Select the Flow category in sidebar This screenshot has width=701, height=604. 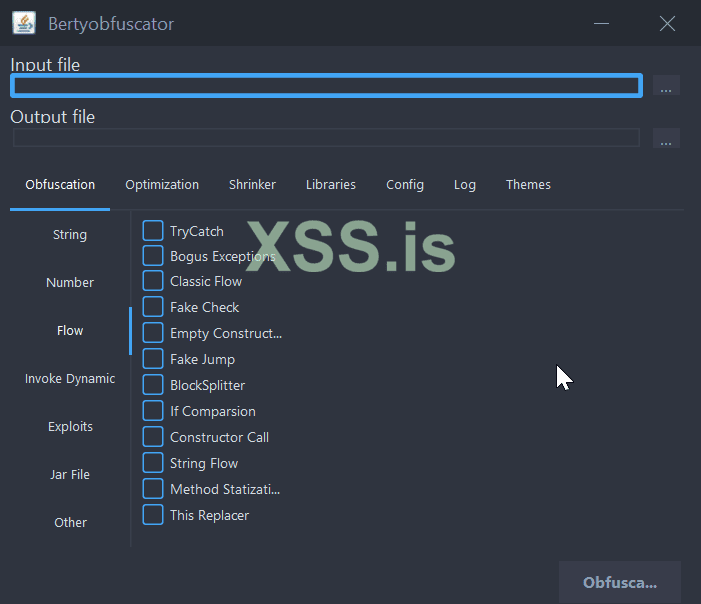coord(70,331)
